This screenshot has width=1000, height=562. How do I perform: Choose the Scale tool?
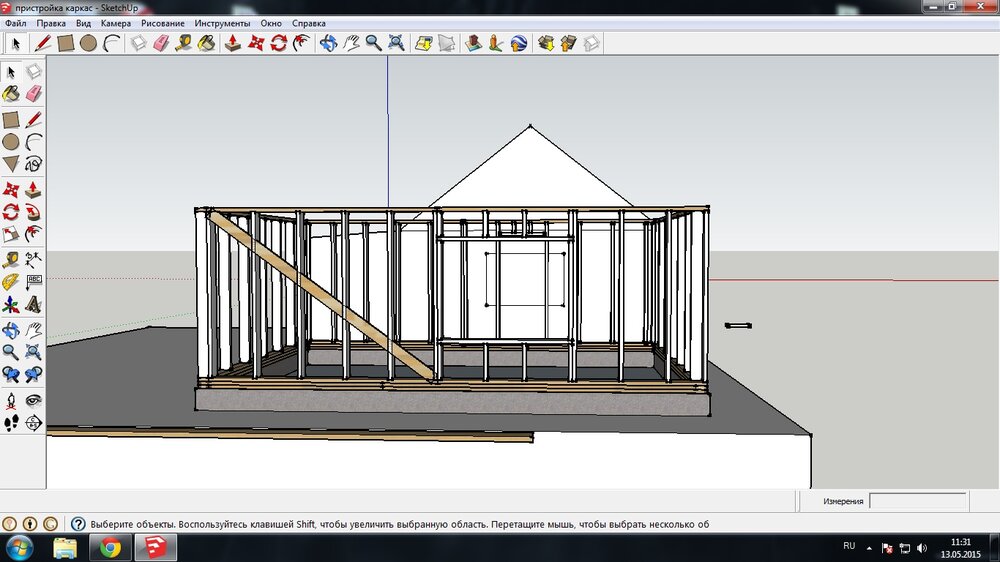tap(11, 234)
